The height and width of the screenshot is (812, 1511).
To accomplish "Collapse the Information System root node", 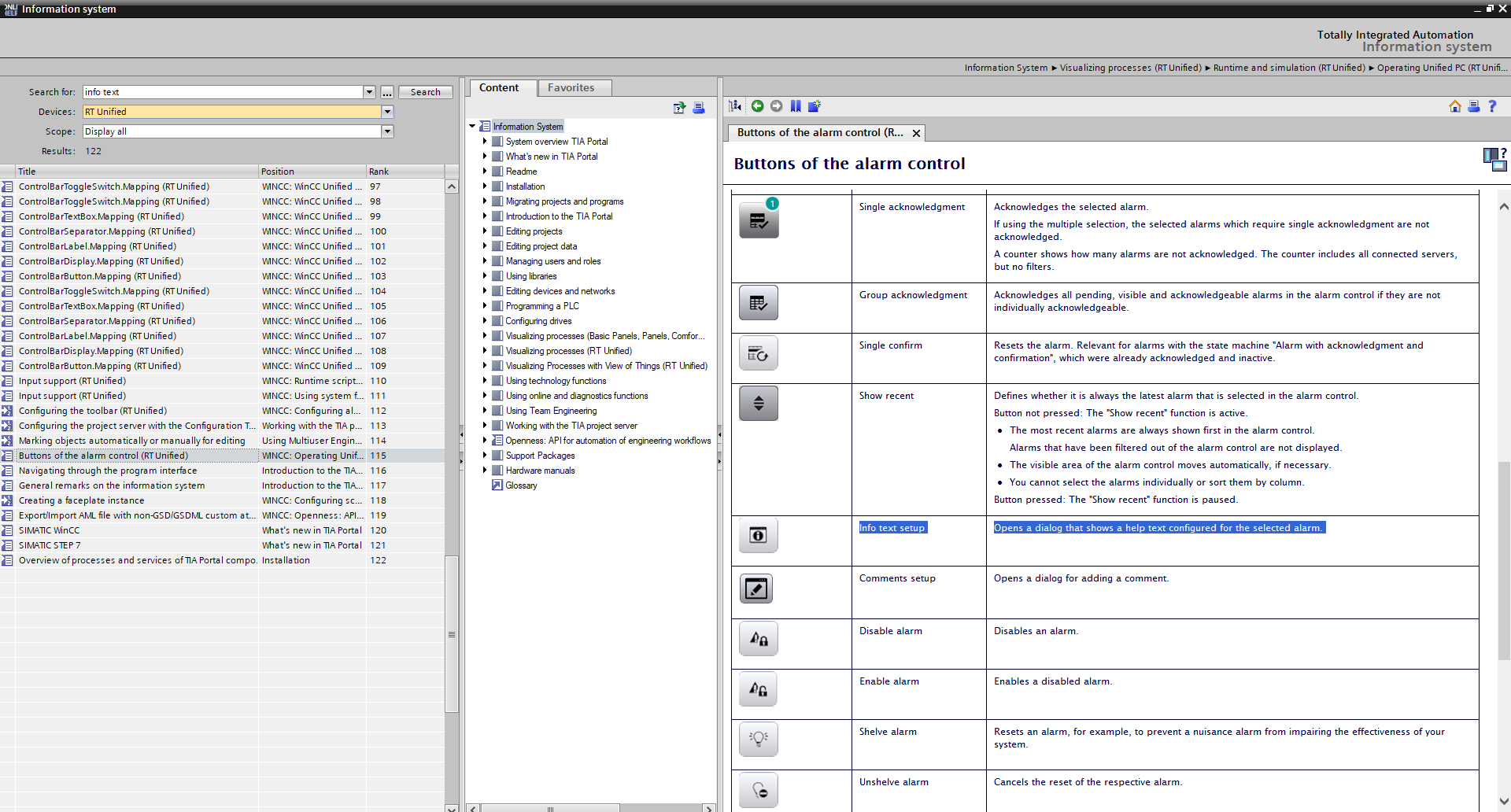I will [472, 127].
